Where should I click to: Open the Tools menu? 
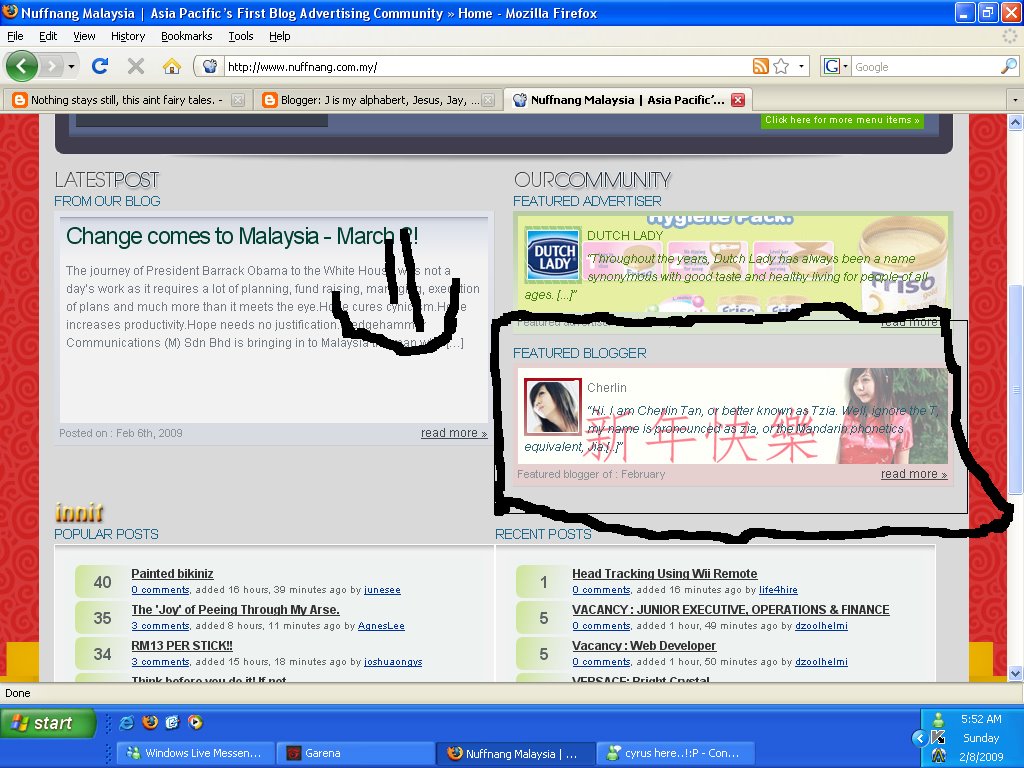pyautogui.click(x=241, y=37)
